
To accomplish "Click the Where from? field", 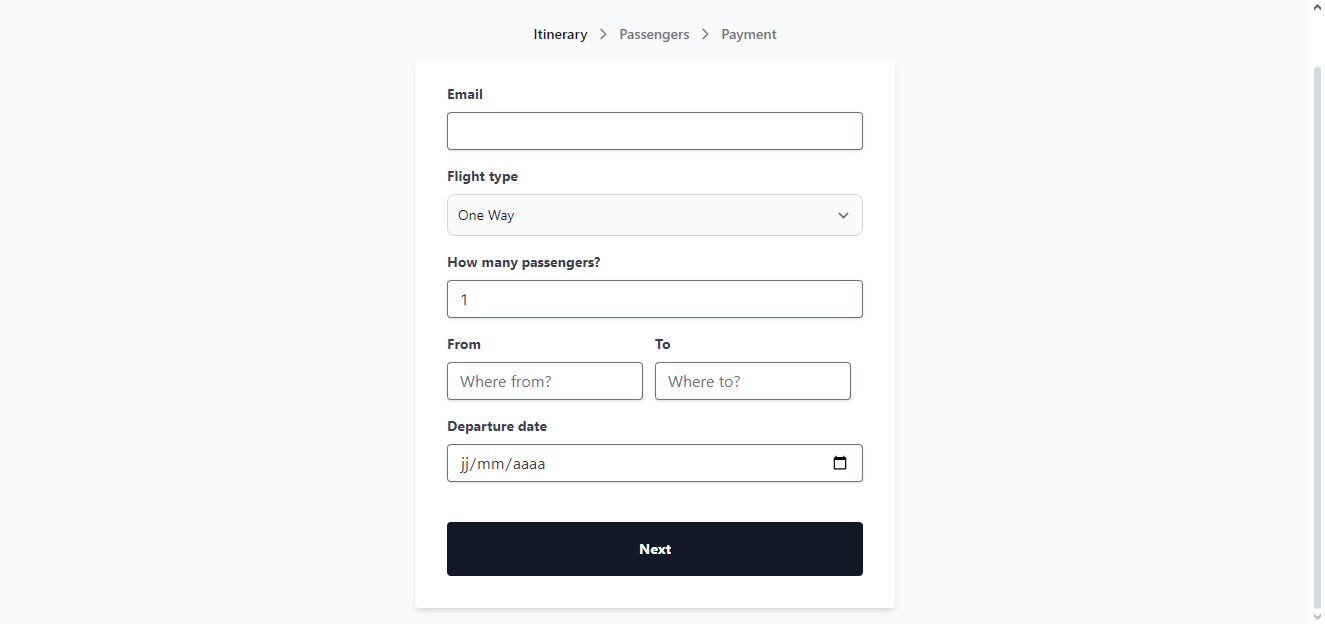I will click(x=544, y=381).
